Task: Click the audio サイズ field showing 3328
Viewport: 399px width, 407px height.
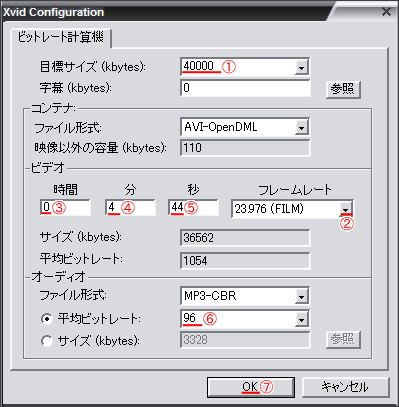Action: 245,340
